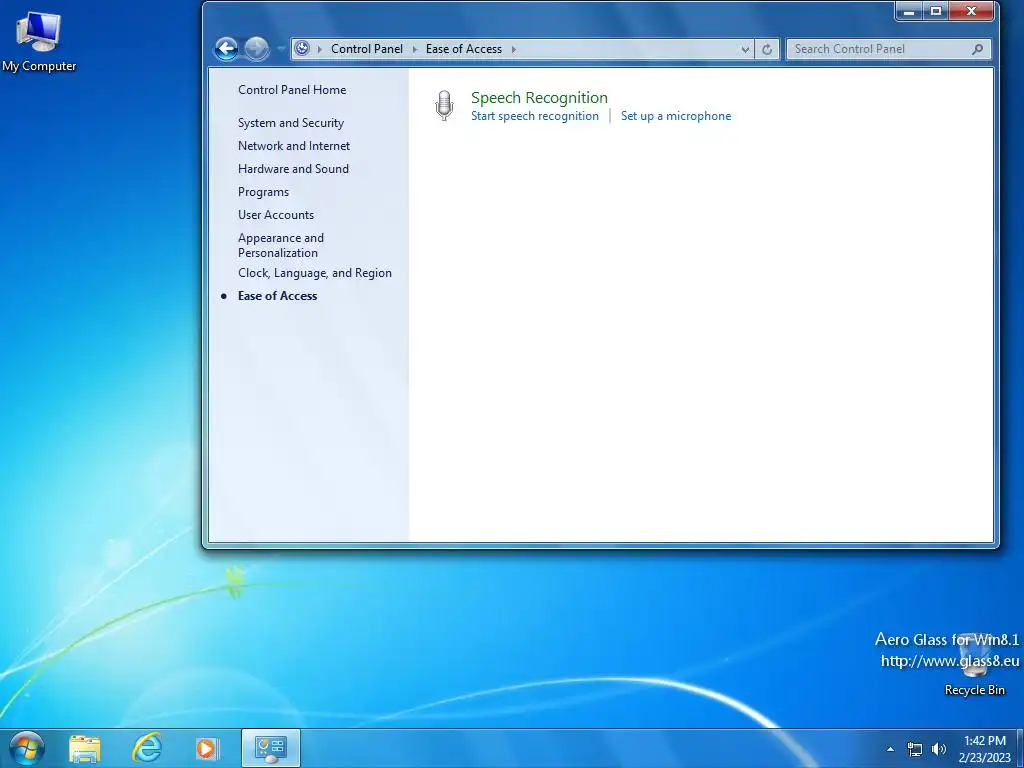1024x768 pixels.
Task: Click the Back arrow button
Action: click(x=227, y=48)
